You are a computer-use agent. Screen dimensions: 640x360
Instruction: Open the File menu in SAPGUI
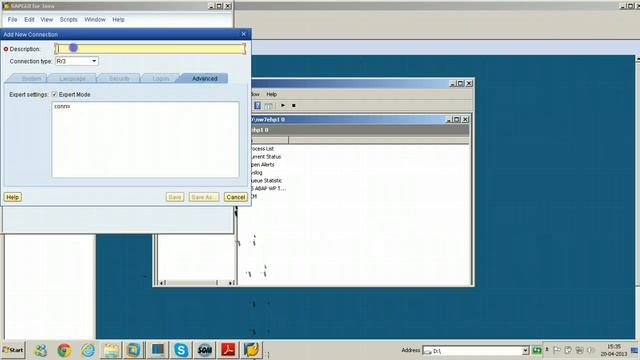[x=12, y=20]
